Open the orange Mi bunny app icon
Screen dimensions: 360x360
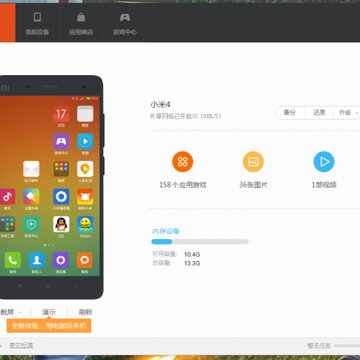click(x=85, y=197)
